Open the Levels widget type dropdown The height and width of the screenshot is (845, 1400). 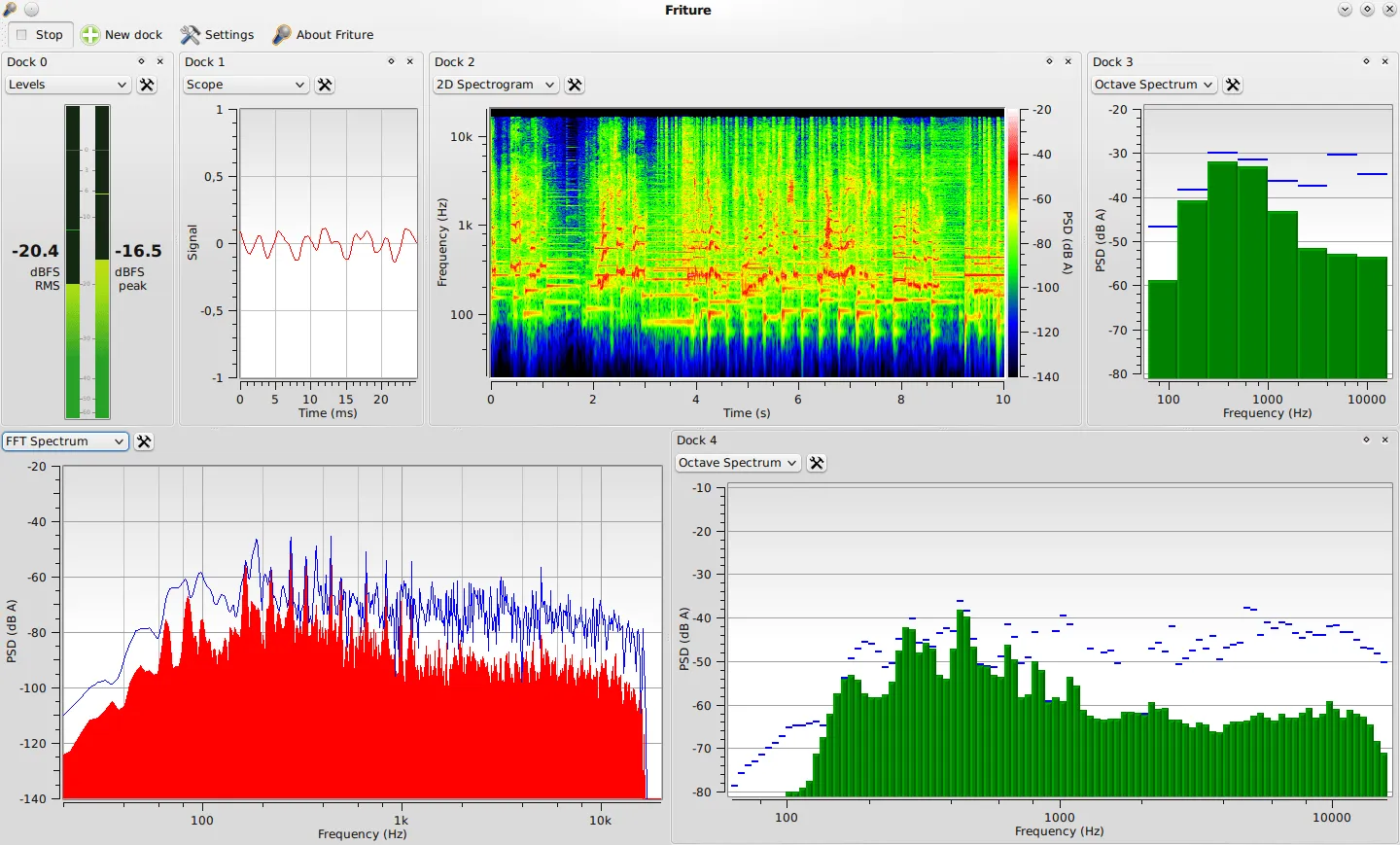(67, 85)
